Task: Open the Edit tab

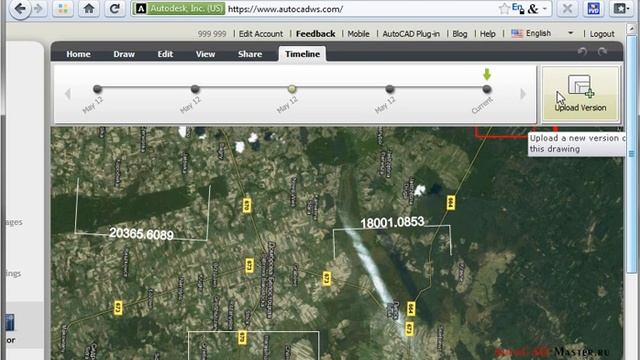Action: pyautogui.click(x=165, y=54)
